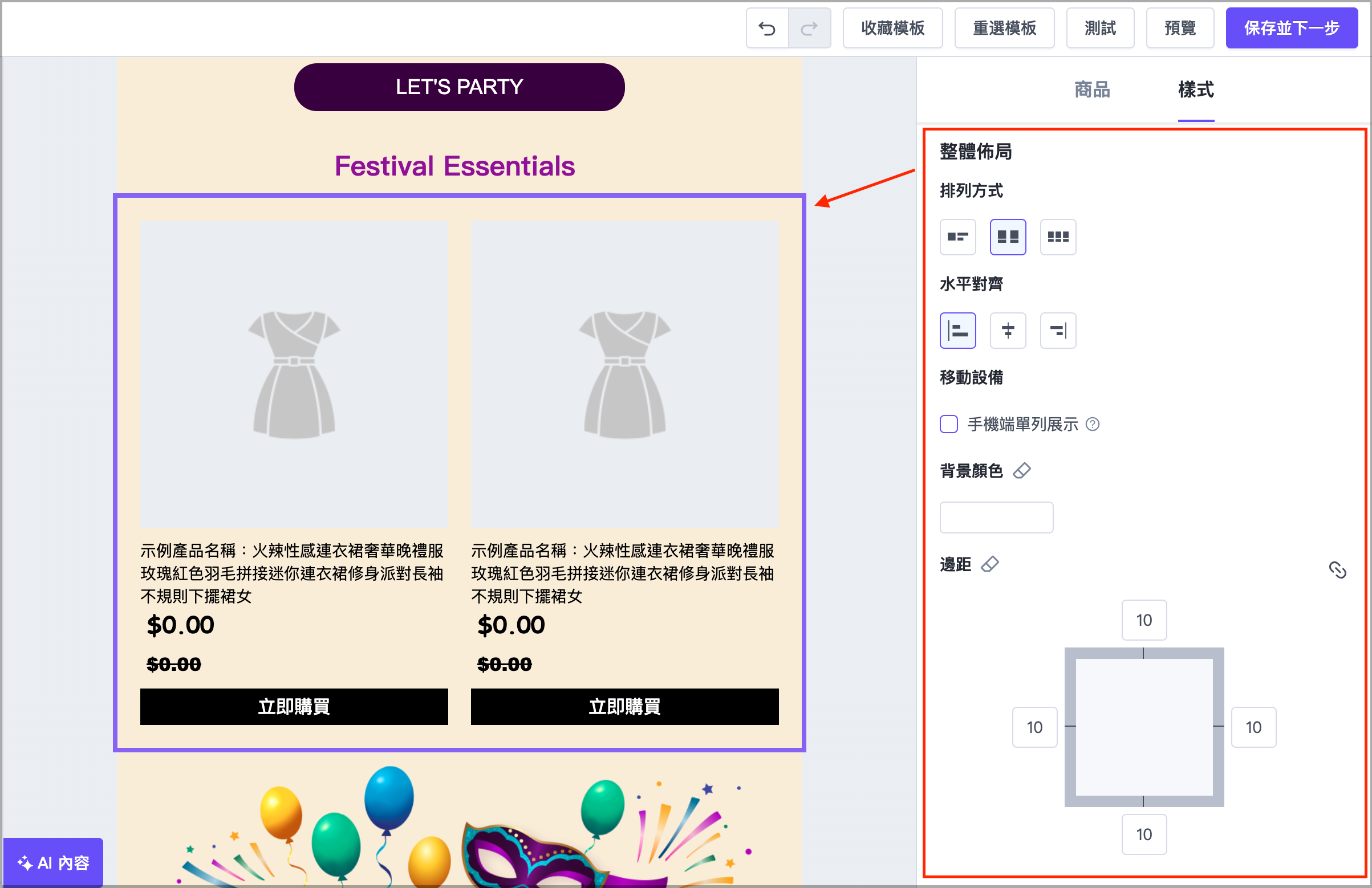Switch to the 樣式 tab
The width and height of the screenshot is (1372, 888).
(1196, 90)
